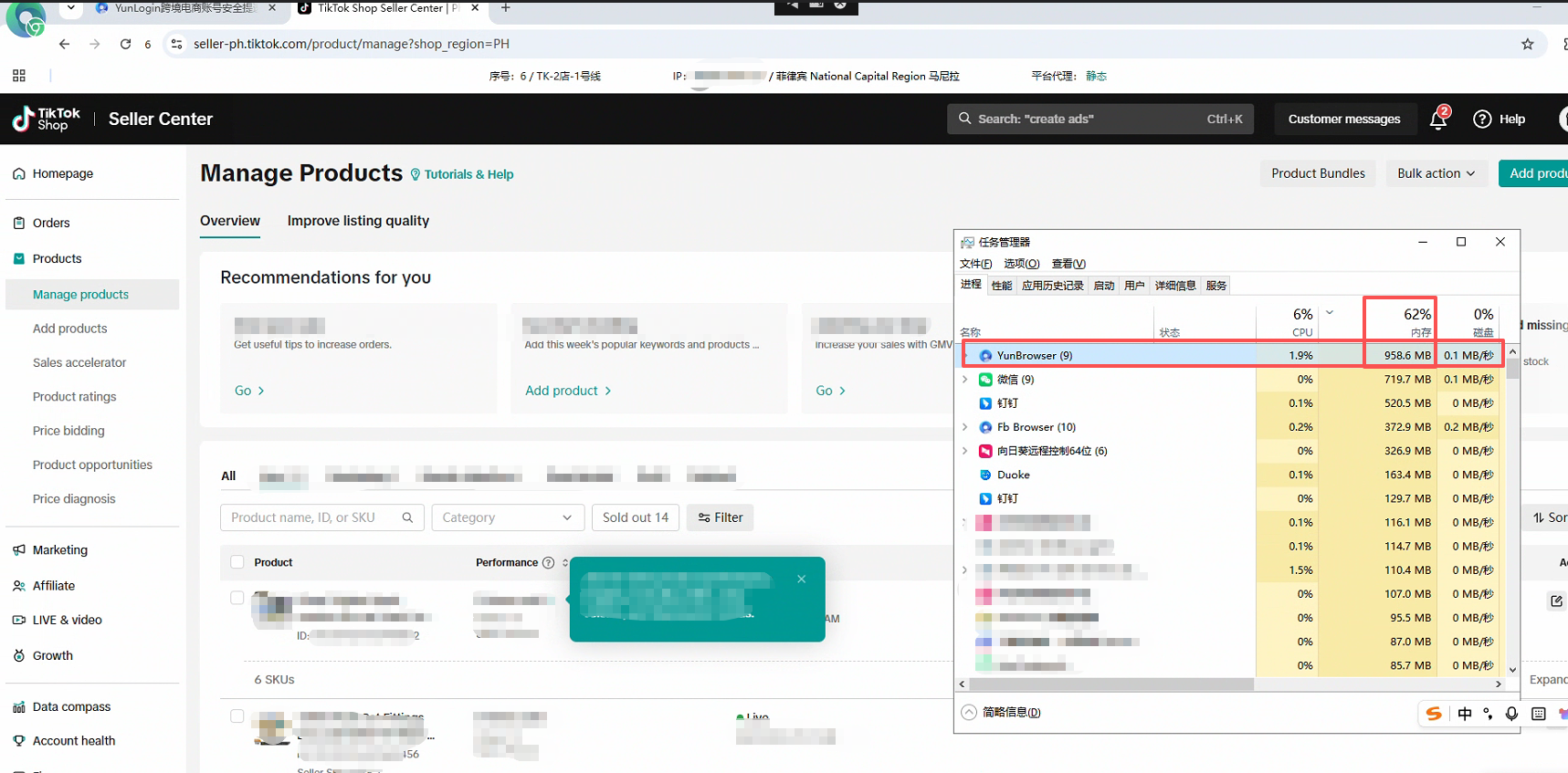This screenshot has width=1568, height=773.
Task: Tick the select-all Product header checkbox
Action: click(x=237, y=562)
